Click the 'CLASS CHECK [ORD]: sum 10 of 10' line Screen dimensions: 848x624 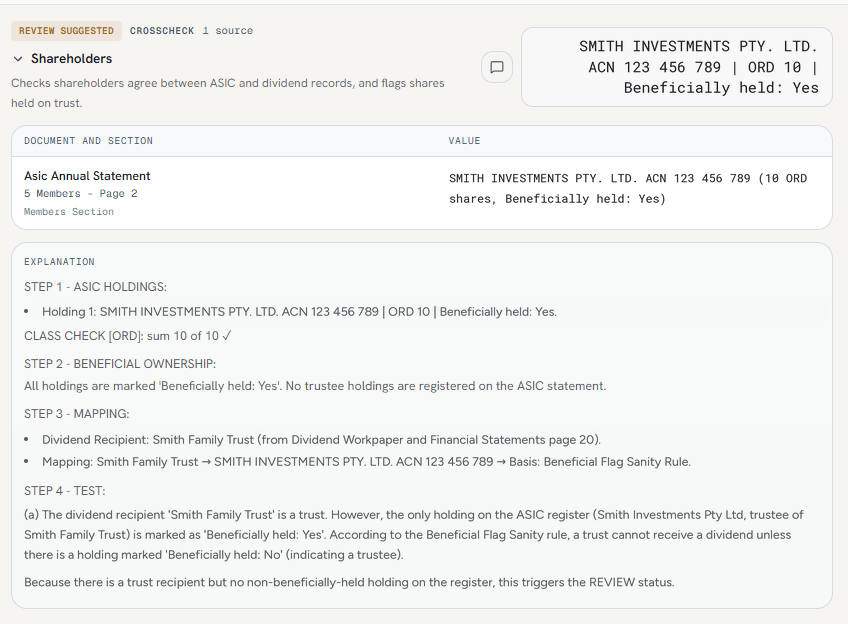click(128, 336)
